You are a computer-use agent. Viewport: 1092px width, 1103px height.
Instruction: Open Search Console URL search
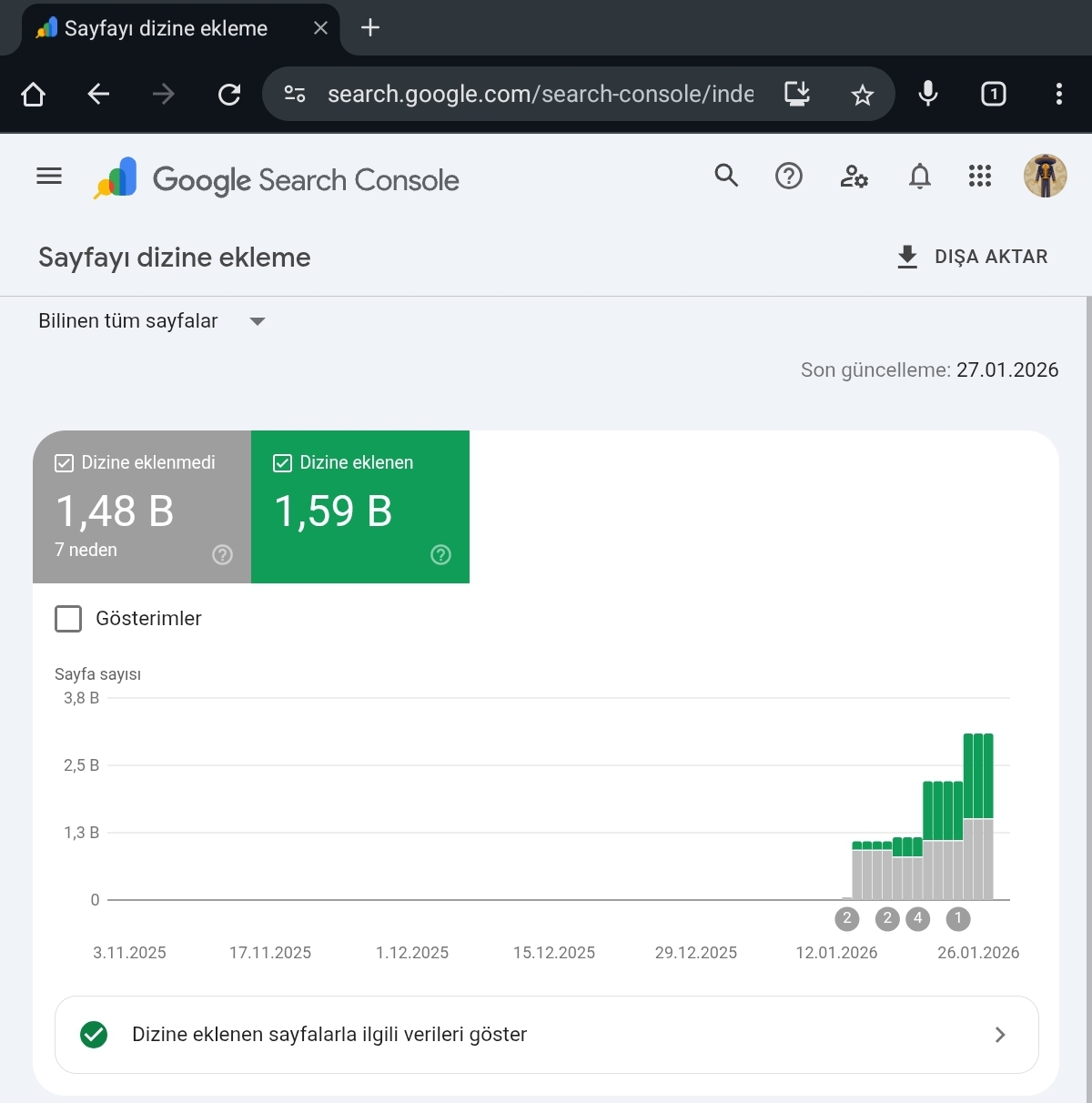pyautogui.click(x=726, y=176)
